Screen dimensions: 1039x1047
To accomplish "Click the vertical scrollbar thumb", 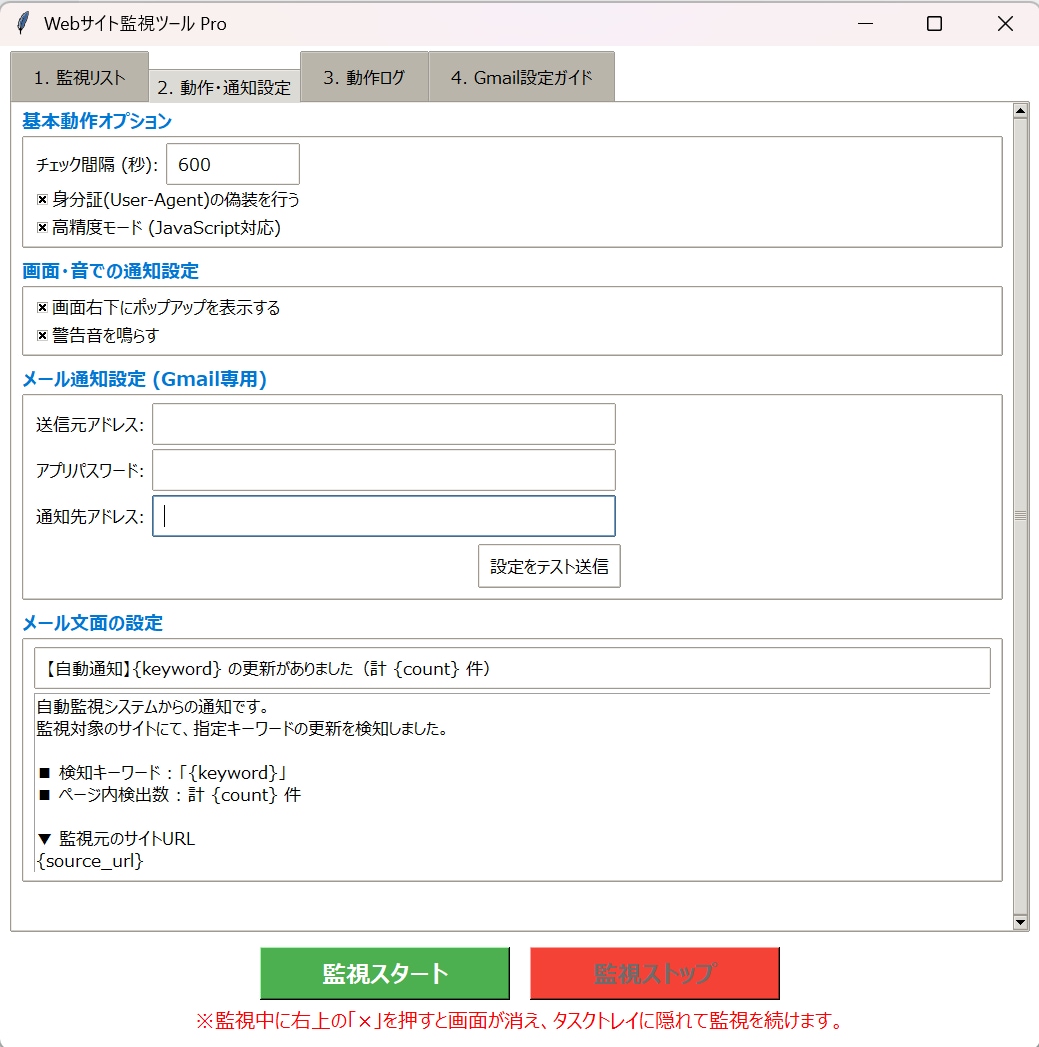I will [1020, 516].
